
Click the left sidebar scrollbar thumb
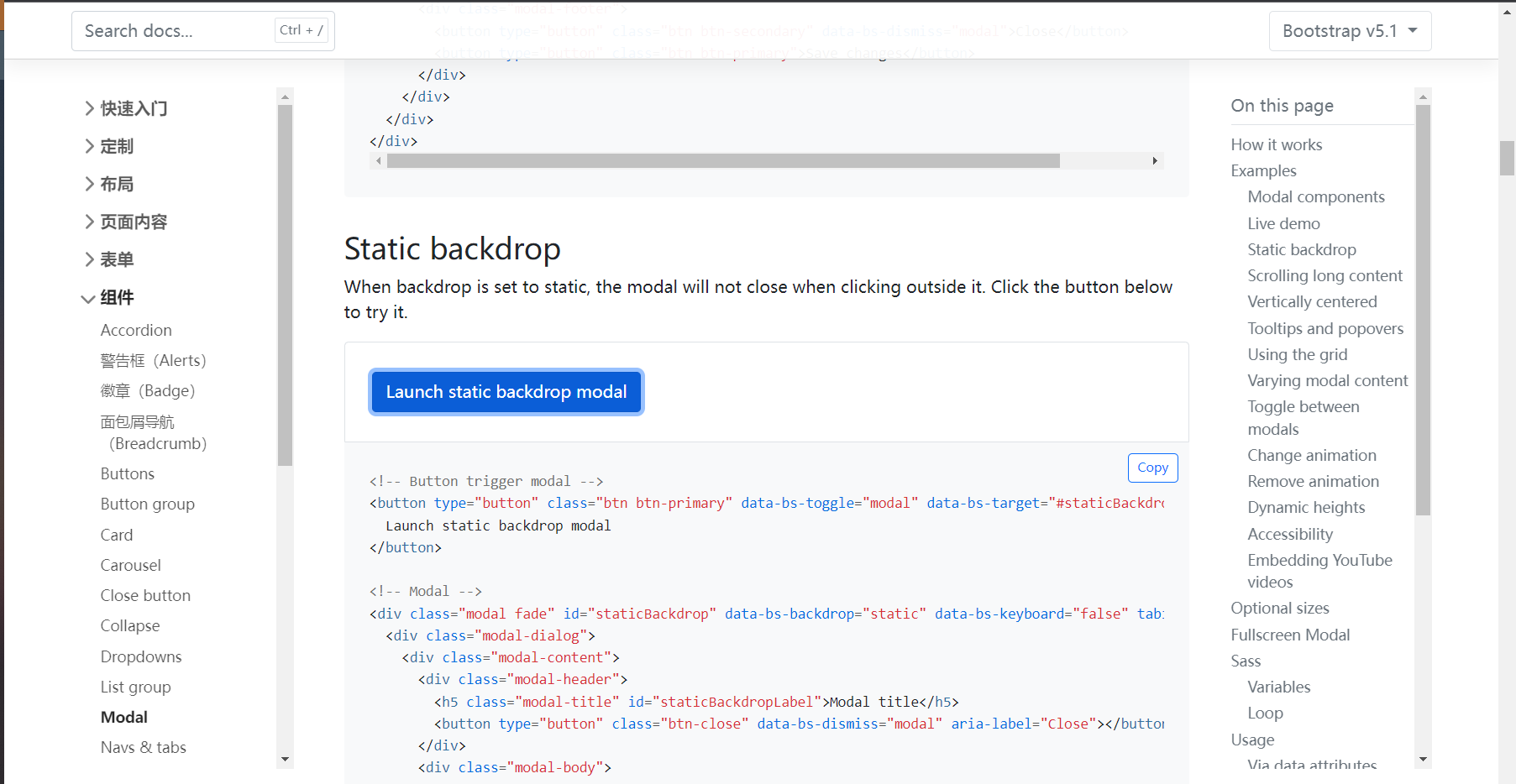[286, 285]
